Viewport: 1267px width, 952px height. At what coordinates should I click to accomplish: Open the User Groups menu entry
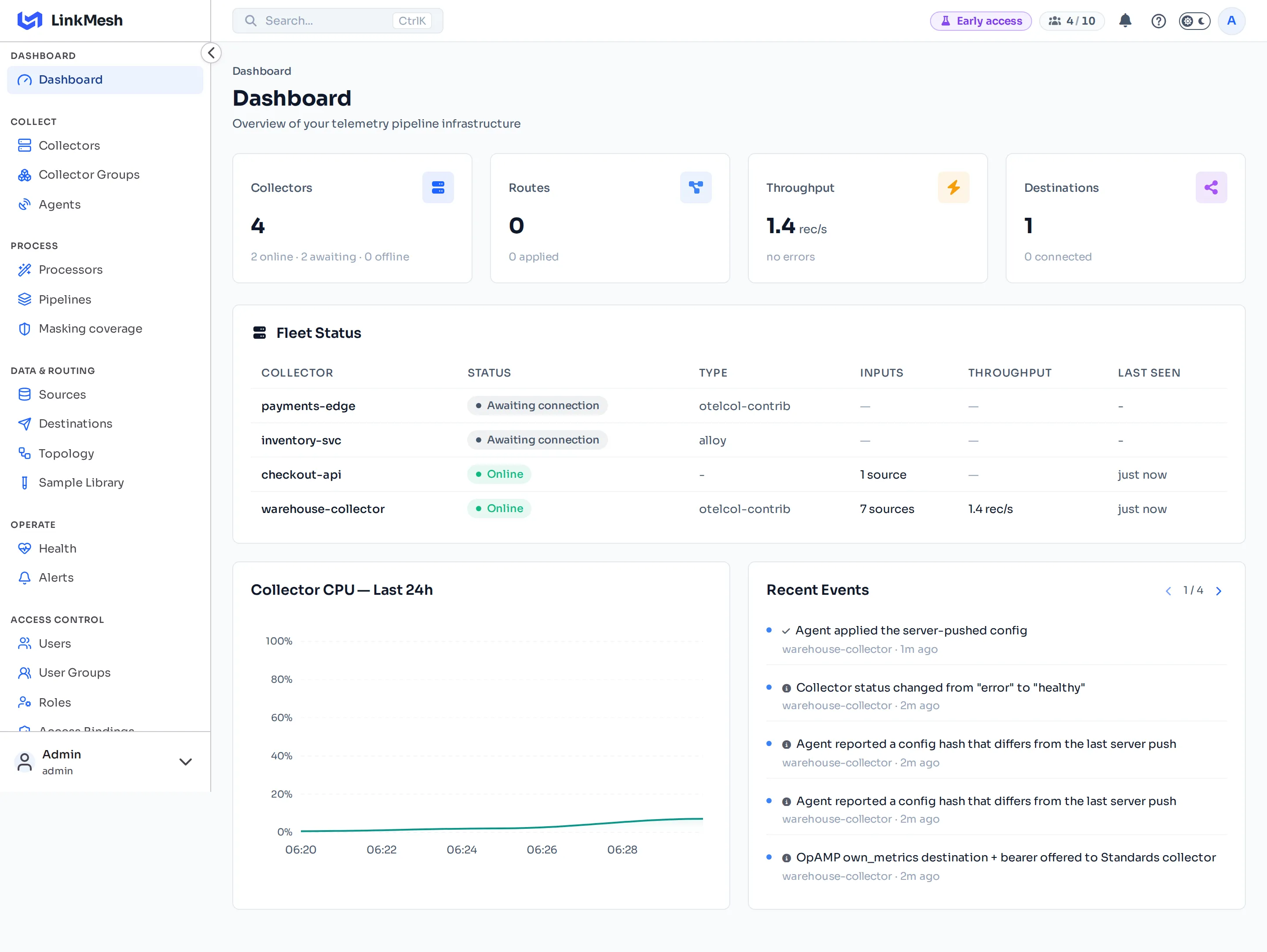tap(105, 673)
